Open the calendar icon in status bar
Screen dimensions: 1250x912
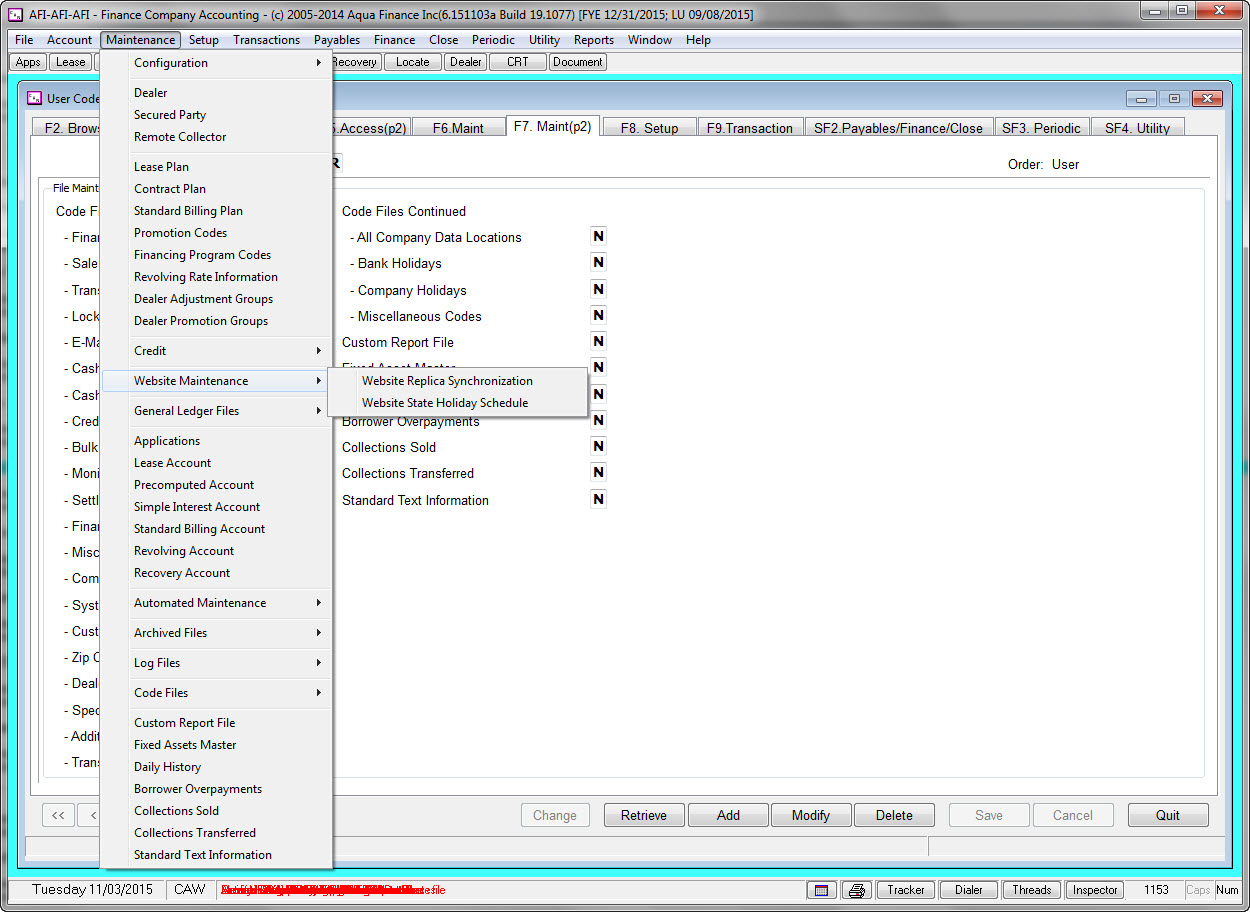(x=821, y=890)
